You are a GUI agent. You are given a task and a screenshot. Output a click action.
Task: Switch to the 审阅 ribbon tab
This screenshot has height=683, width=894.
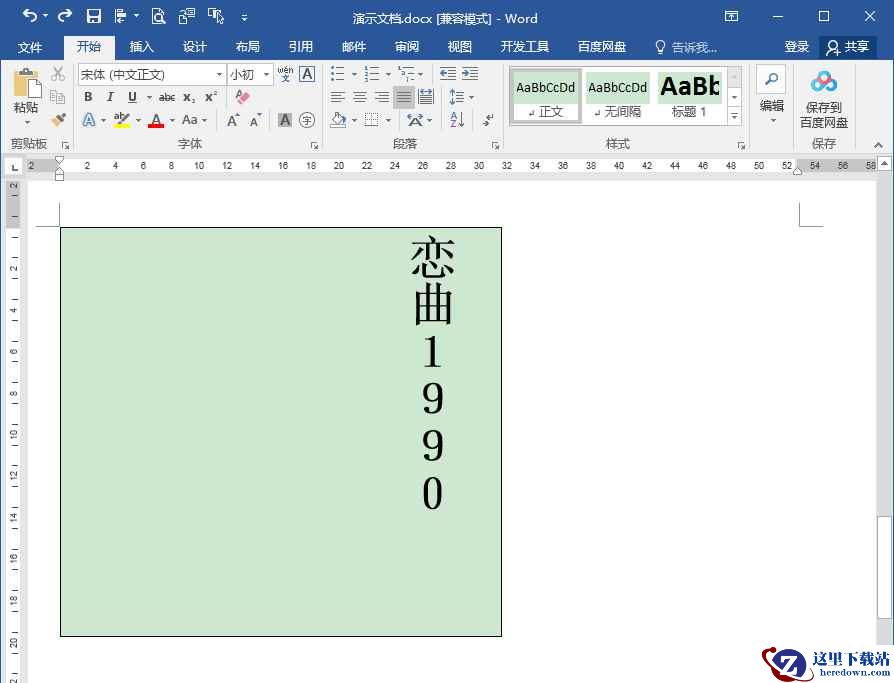[x=407, y=47]
